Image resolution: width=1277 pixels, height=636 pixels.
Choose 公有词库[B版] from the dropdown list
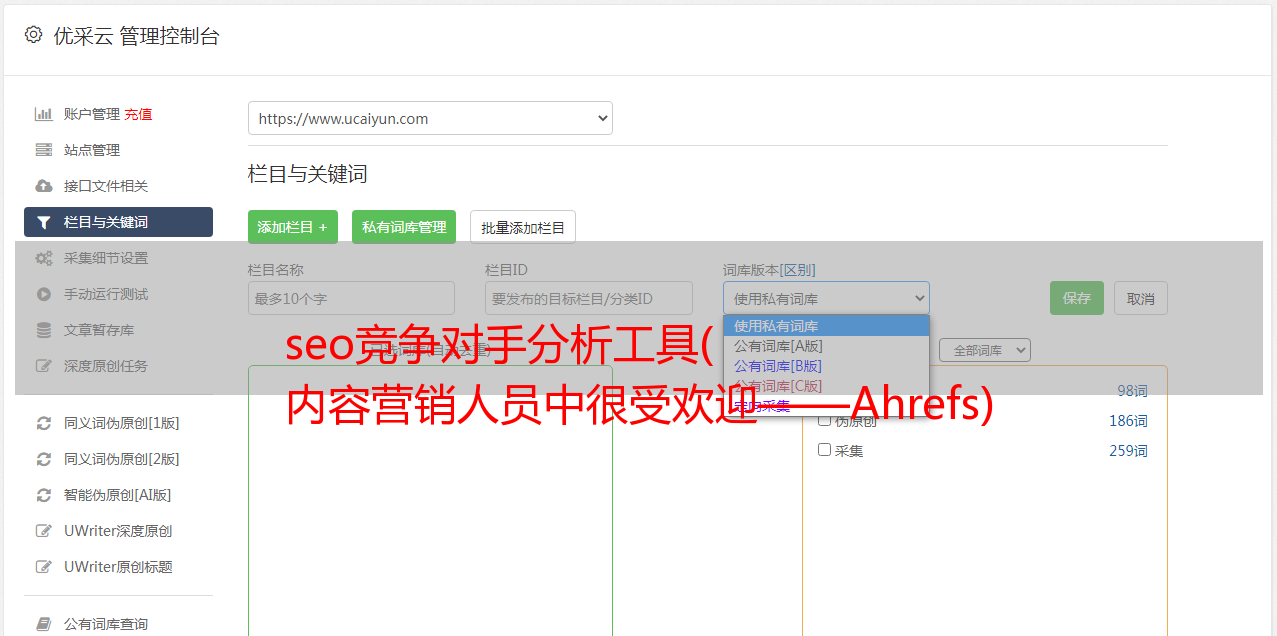tap(826, 366)
